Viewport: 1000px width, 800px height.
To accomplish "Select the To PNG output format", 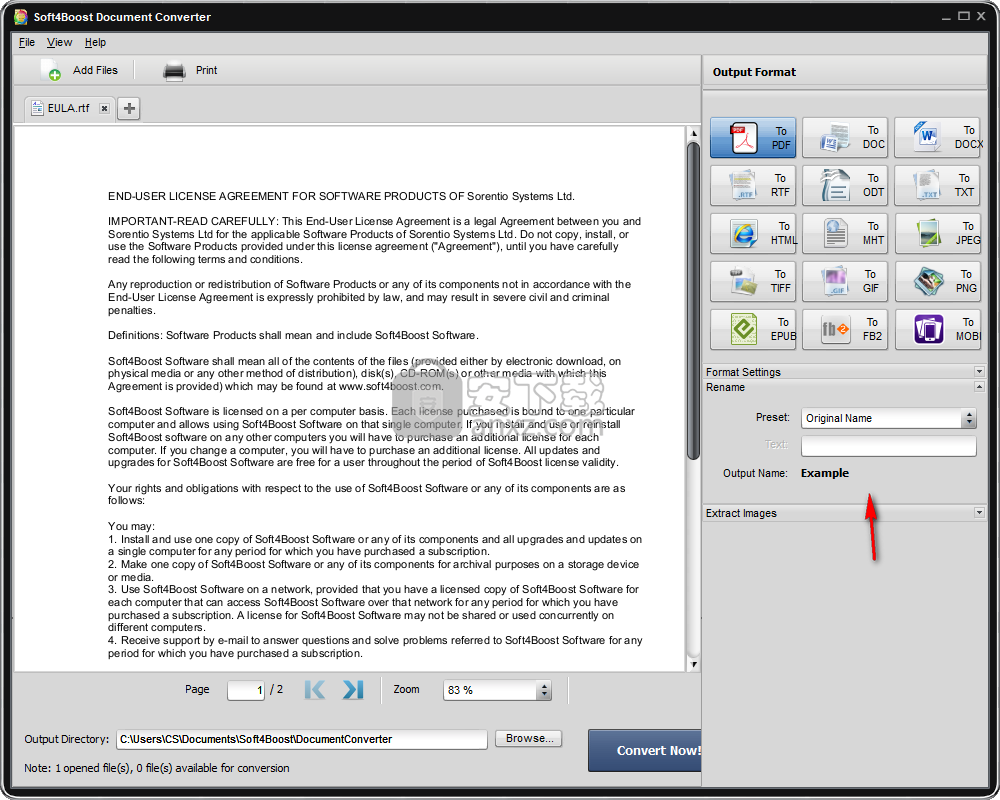I will [x=938, y=281].
